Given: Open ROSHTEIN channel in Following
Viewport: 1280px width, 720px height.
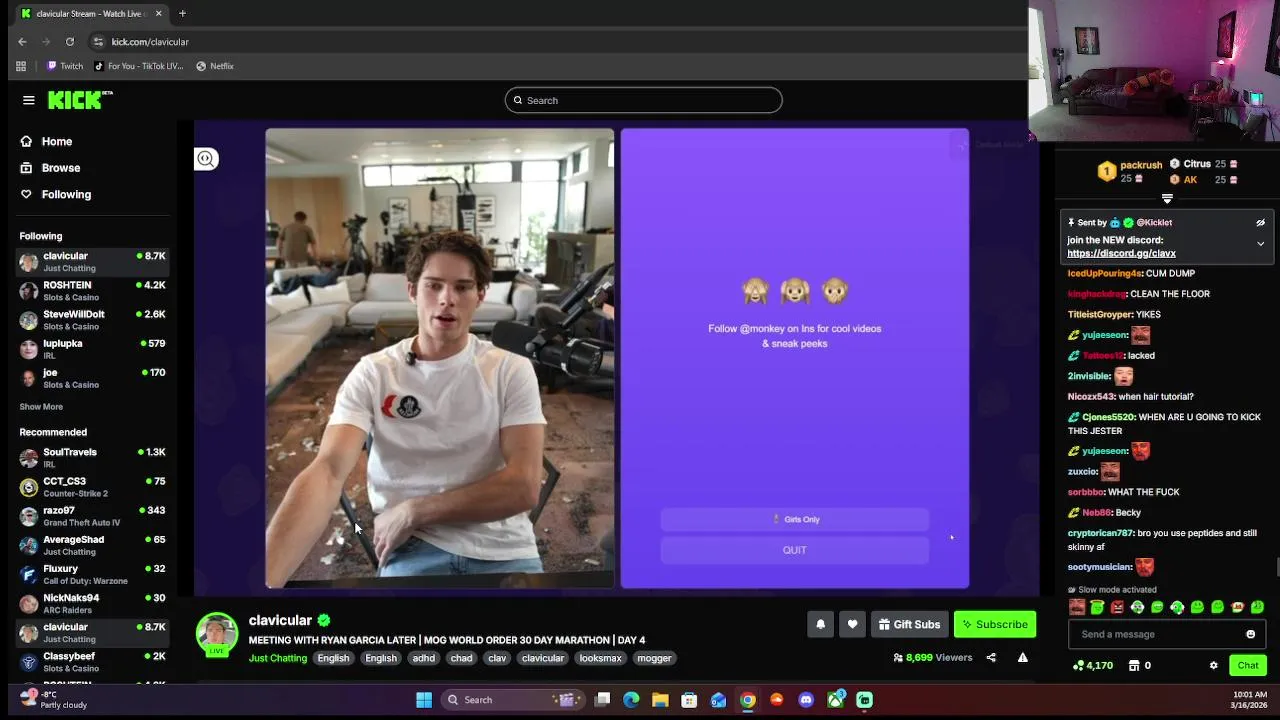Looking at the screenshot, I should [93, 291].
